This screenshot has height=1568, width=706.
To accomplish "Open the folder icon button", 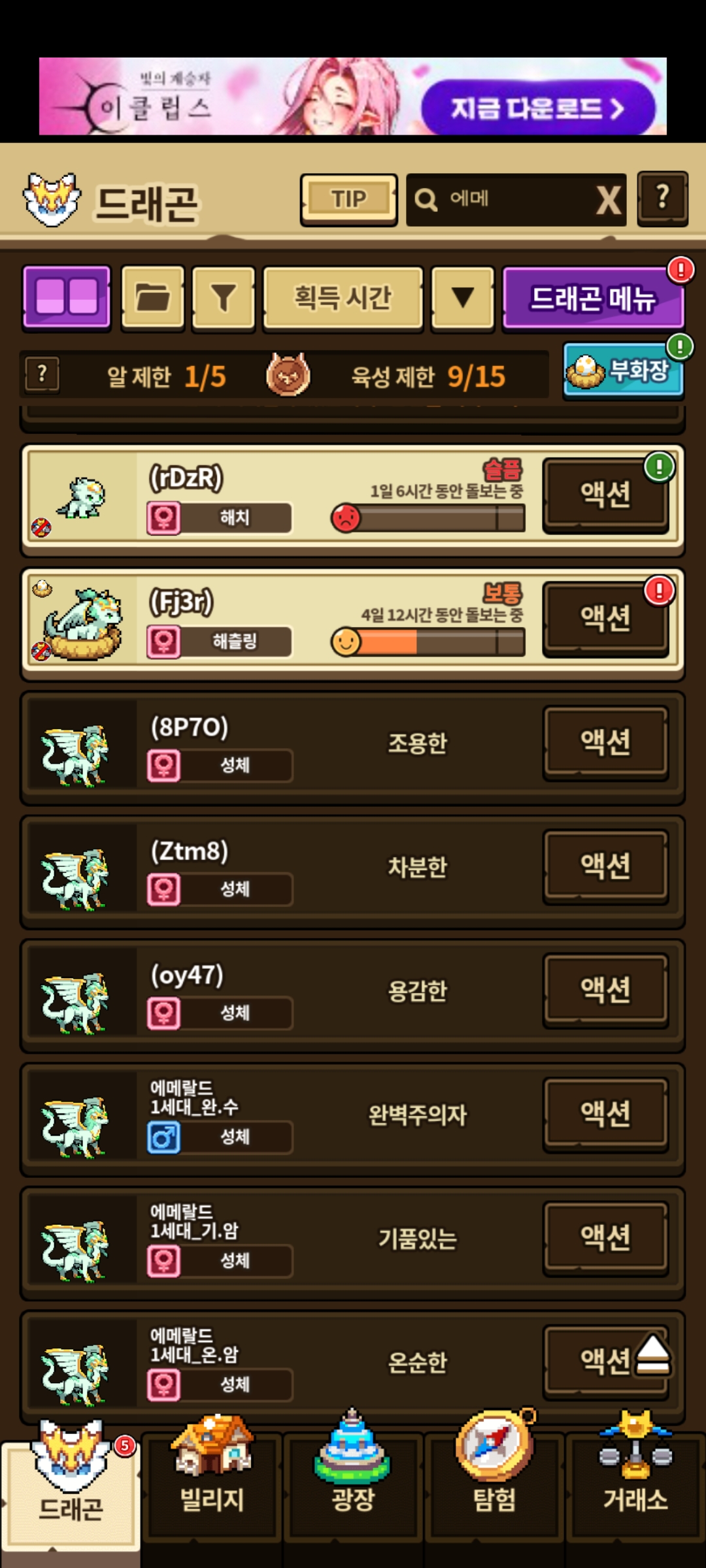I will pos(152,298).
